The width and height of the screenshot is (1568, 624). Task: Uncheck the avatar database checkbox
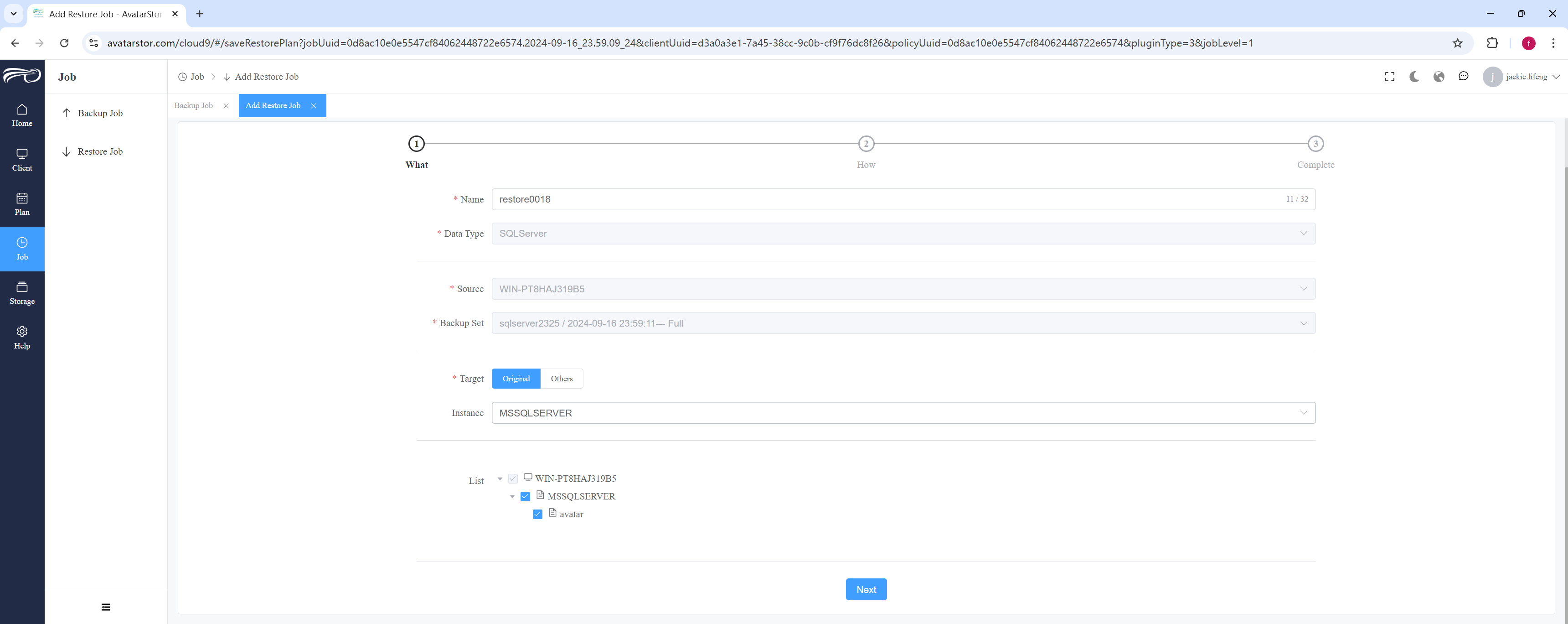tap(537, 515)
